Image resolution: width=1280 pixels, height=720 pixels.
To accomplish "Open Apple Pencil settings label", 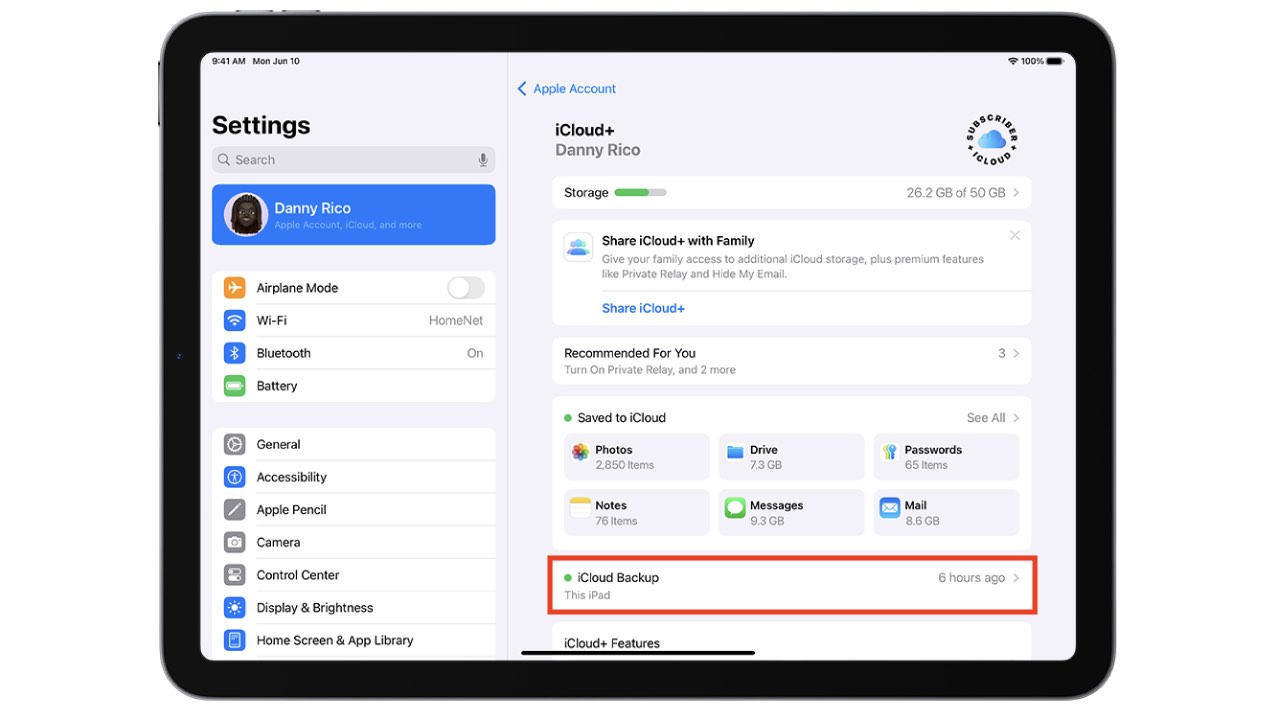I will coord(291,510).
